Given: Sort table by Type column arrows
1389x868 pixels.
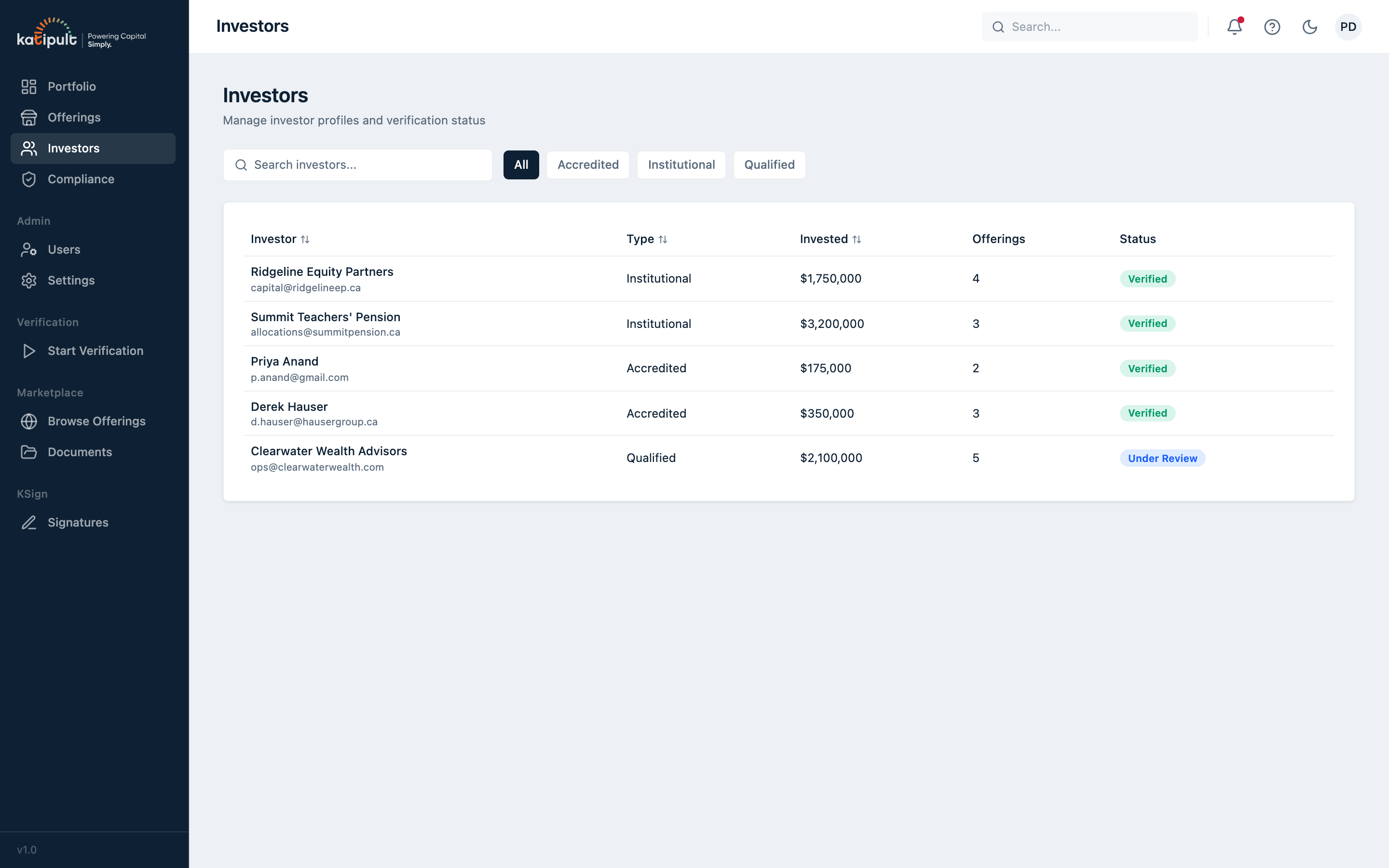Looking at the screenshot, I should point(663,239).
